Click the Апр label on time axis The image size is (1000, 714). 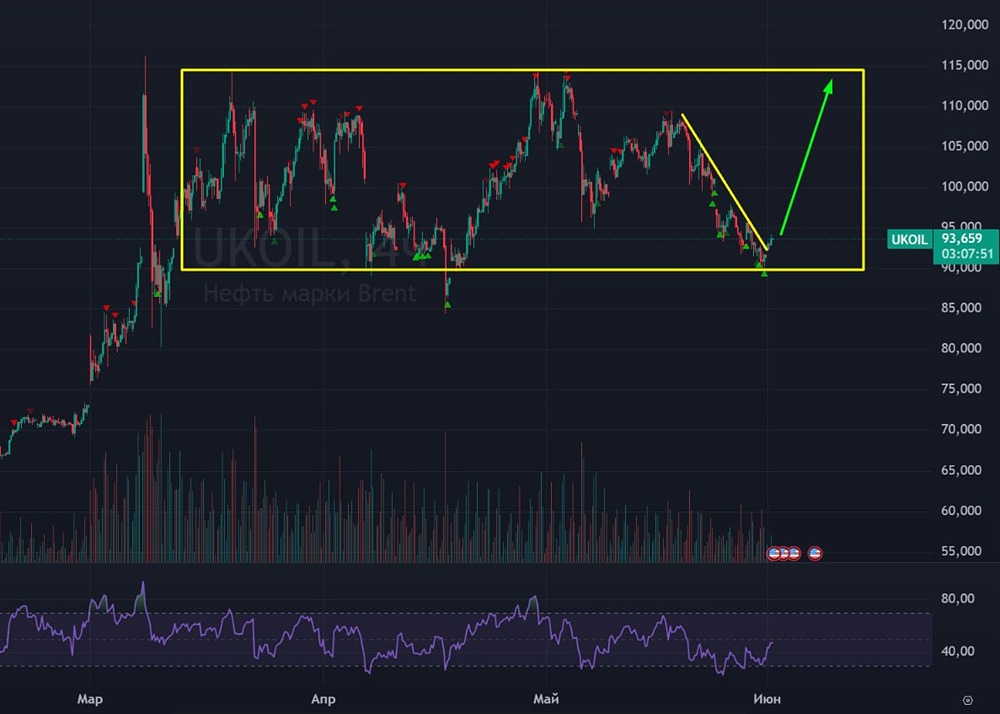click(x=323, y=699)
